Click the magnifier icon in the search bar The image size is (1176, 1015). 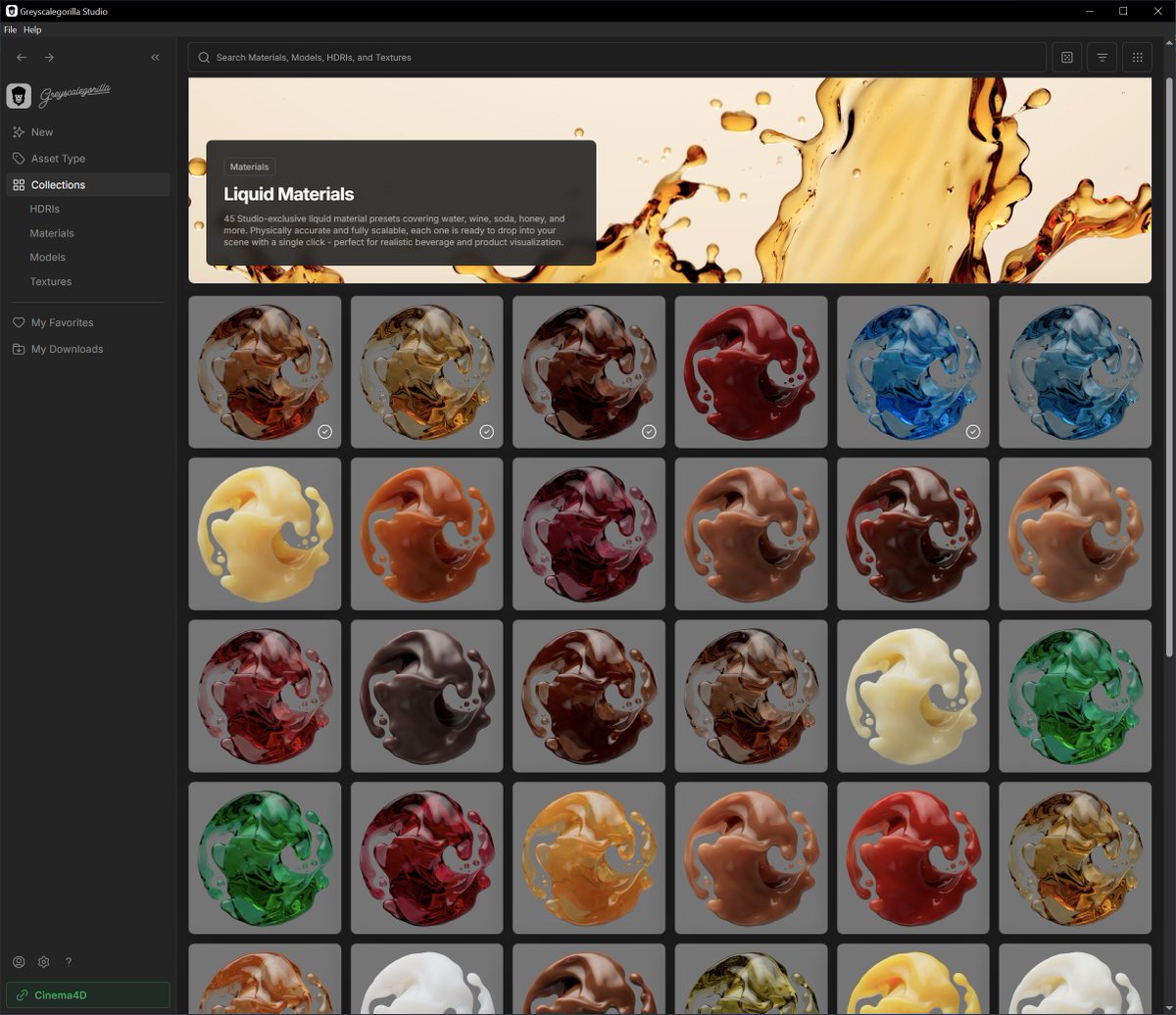point(204,58)
